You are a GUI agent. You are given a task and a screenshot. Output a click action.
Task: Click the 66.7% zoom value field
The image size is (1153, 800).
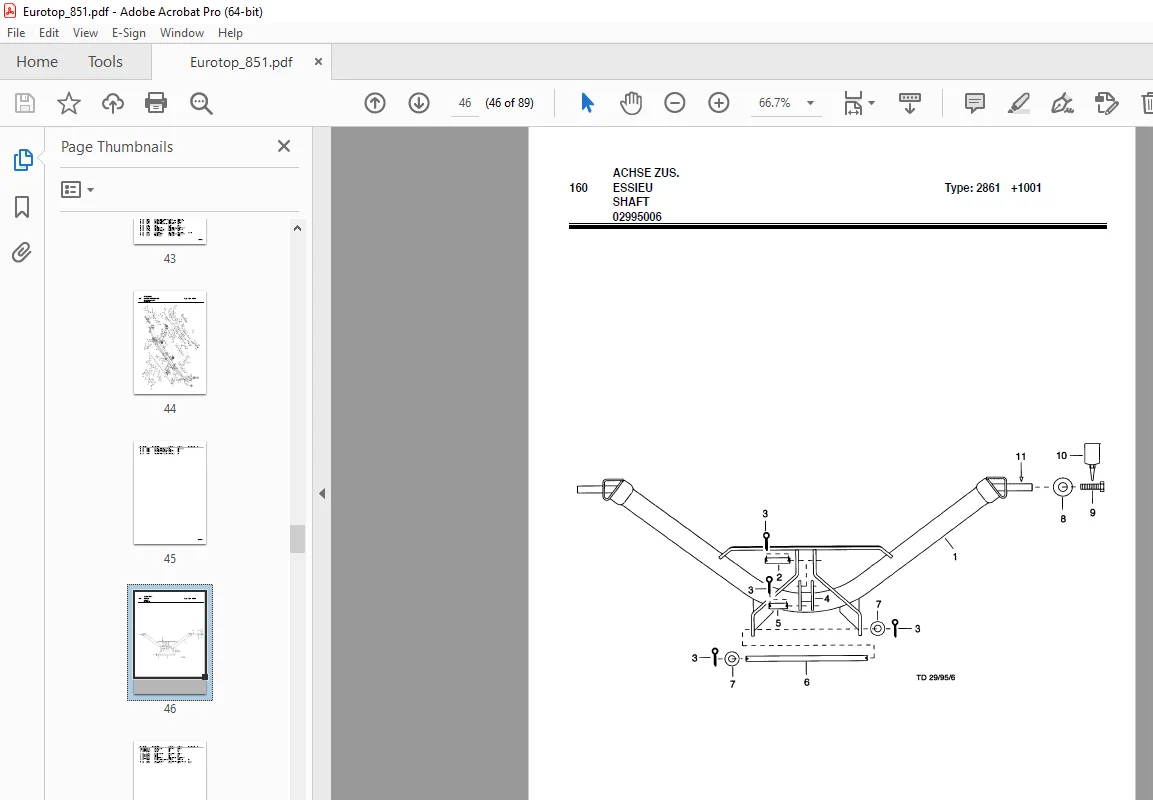pyautogui.click(x=775, y=103)
